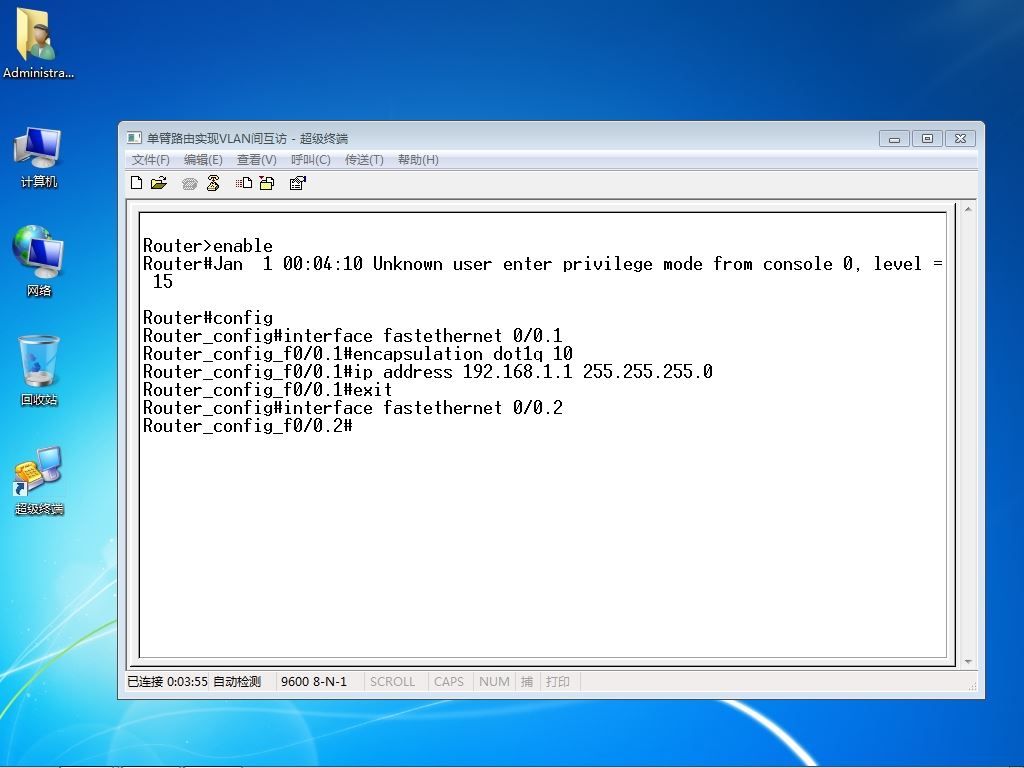Screen dimensions: 1024x768
Task: Click the Router_config_f0/0.2# prompt line
Action: [x=248, y=426]
